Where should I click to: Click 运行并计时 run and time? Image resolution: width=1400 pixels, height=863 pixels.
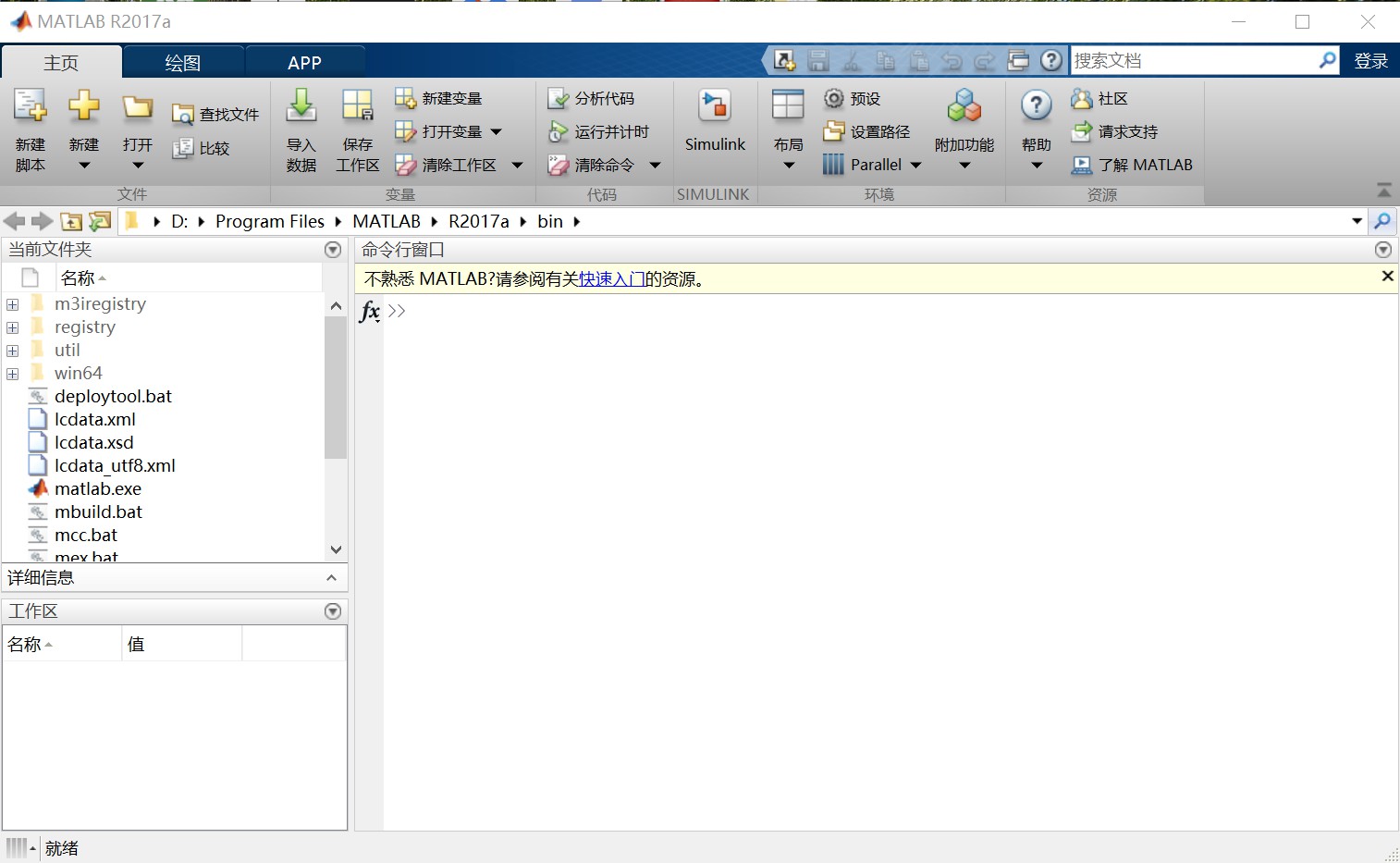598,131
